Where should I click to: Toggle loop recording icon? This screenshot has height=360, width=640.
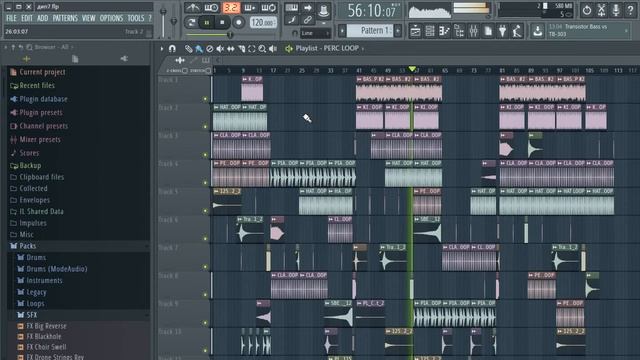[x=269, y=7]
